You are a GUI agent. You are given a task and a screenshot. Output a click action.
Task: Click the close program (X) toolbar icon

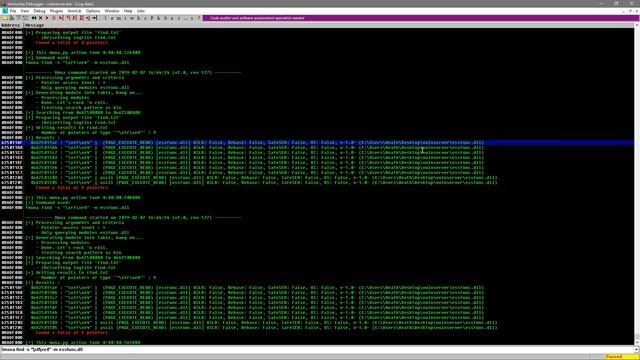coord(40,18)
